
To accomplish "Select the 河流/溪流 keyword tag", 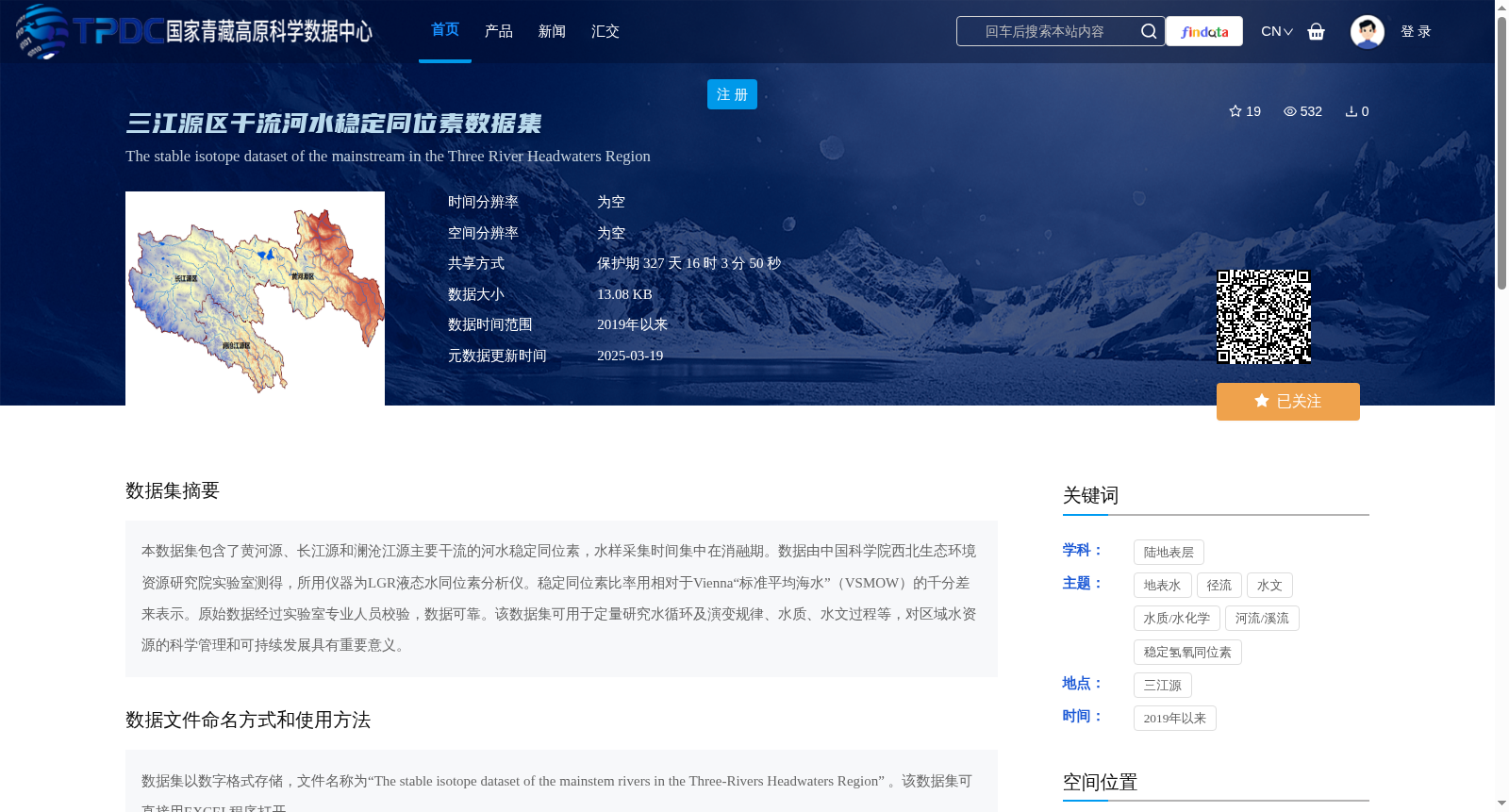I will click(1262, 619).
